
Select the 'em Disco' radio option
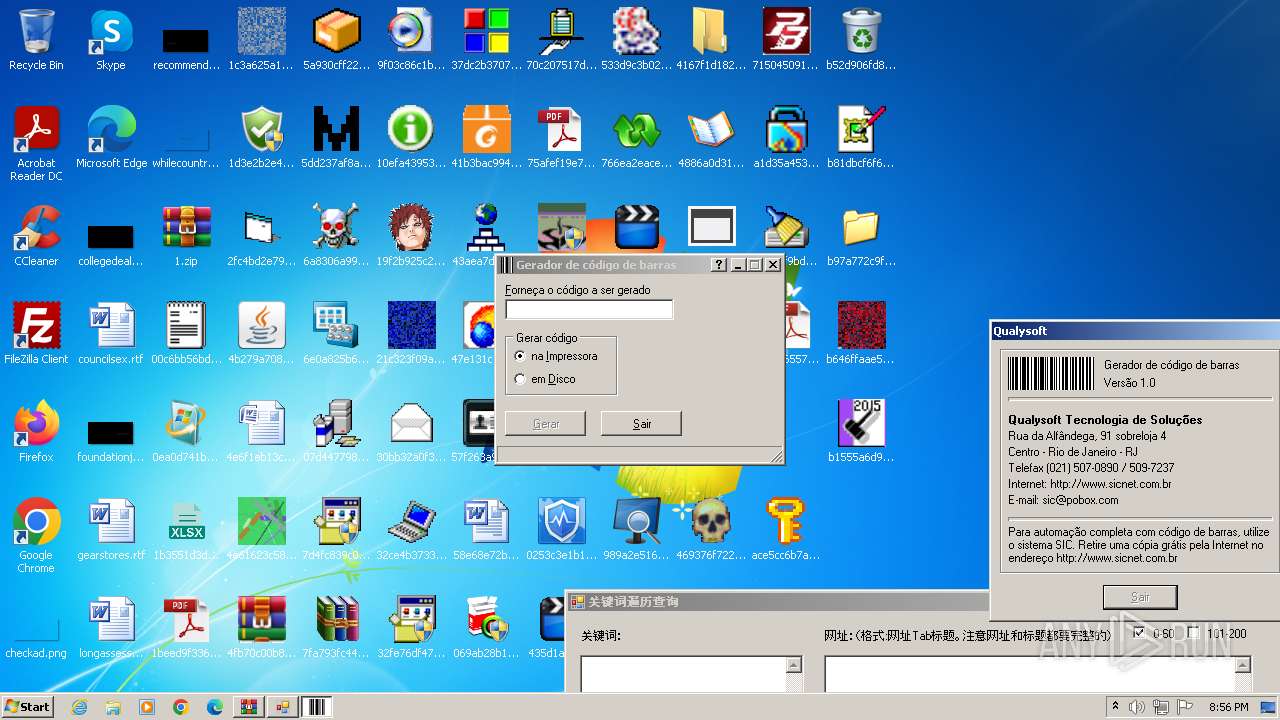click(545, 379)
